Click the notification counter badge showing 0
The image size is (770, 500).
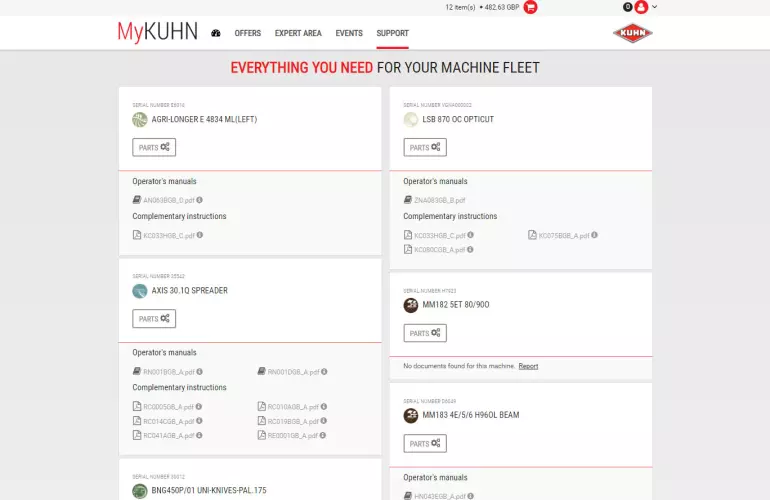[x=628, y=7]
